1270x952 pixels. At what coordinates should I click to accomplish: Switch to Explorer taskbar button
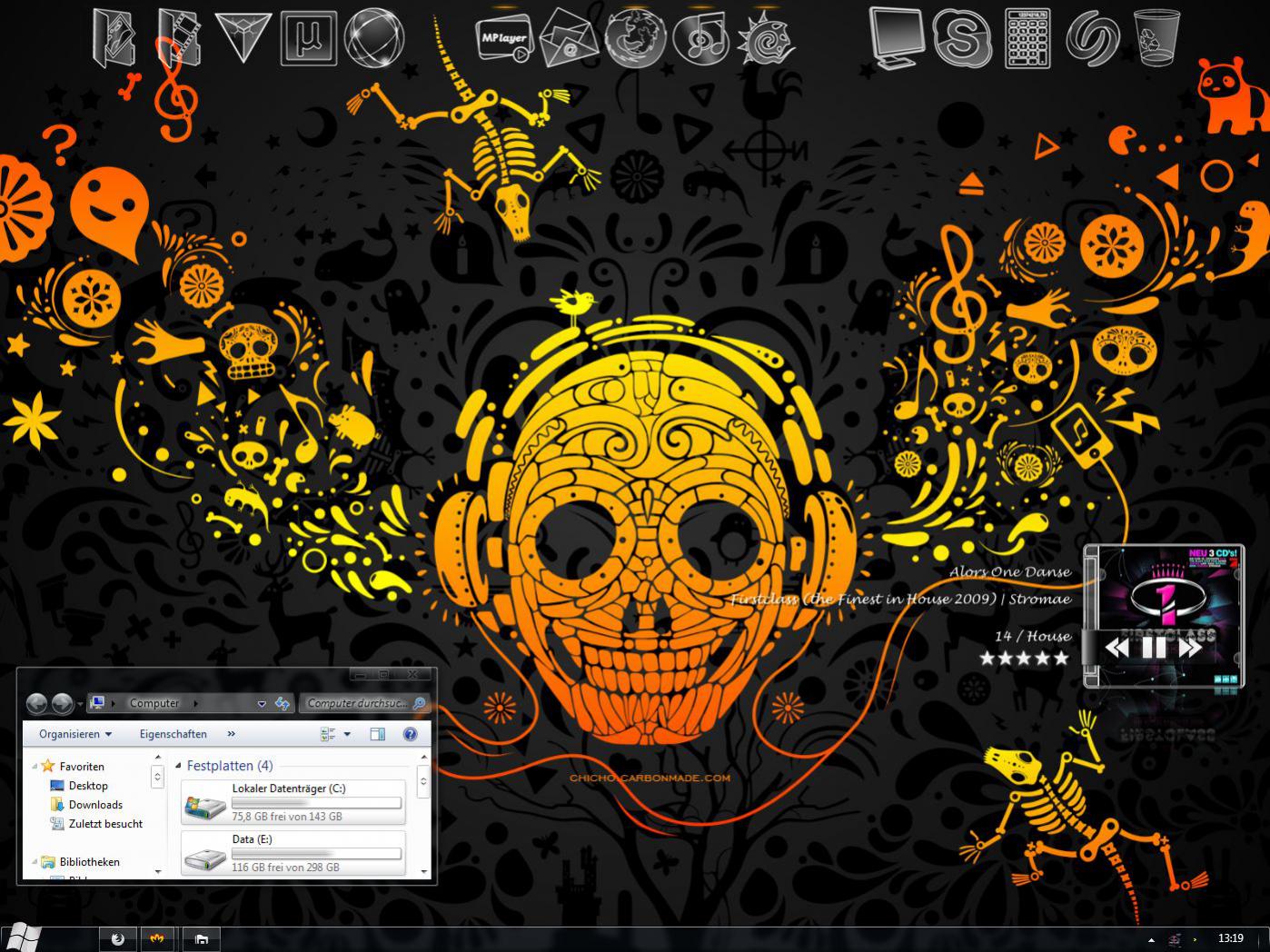click(x=202, y=938)
